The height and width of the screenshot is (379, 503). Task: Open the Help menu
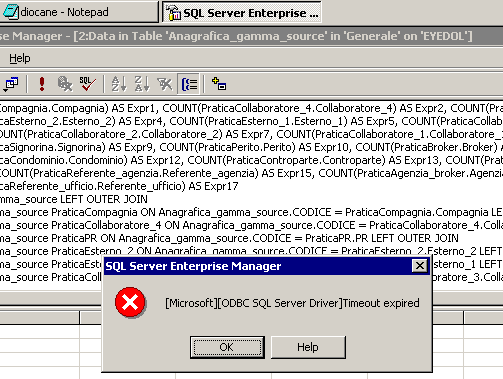coord(20,58)
